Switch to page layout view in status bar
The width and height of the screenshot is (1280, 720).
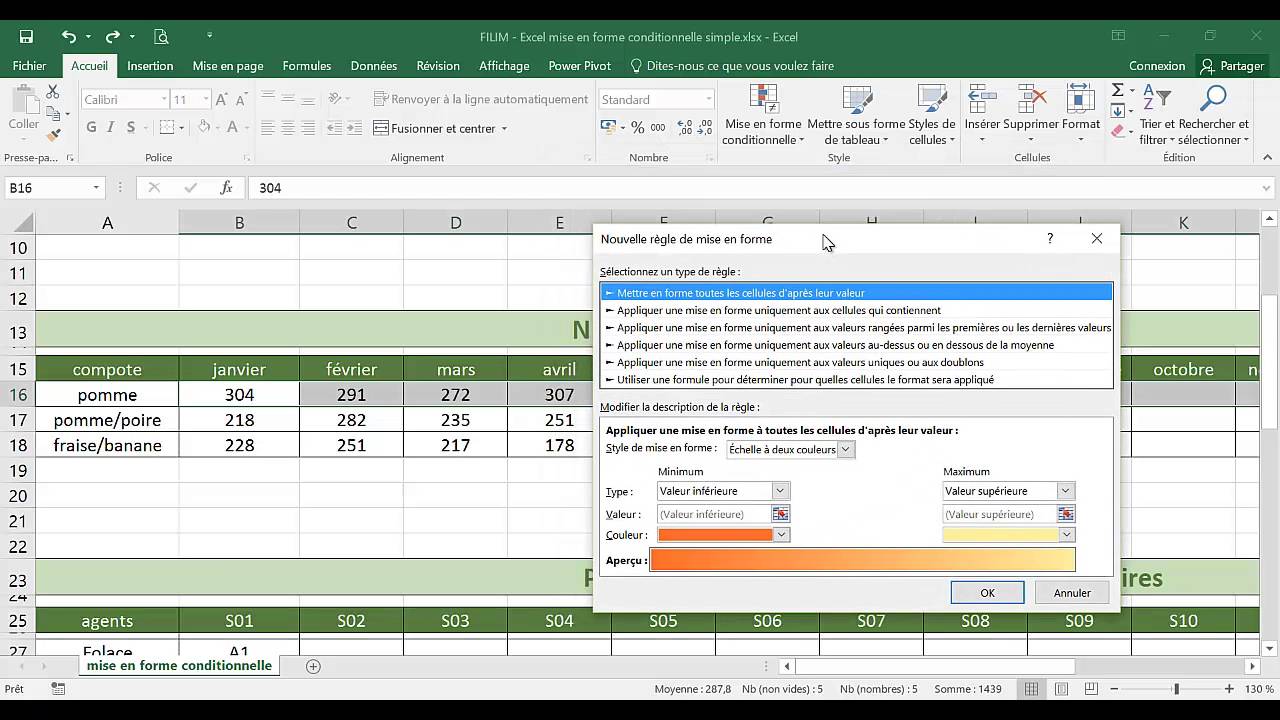point(1061,689)
